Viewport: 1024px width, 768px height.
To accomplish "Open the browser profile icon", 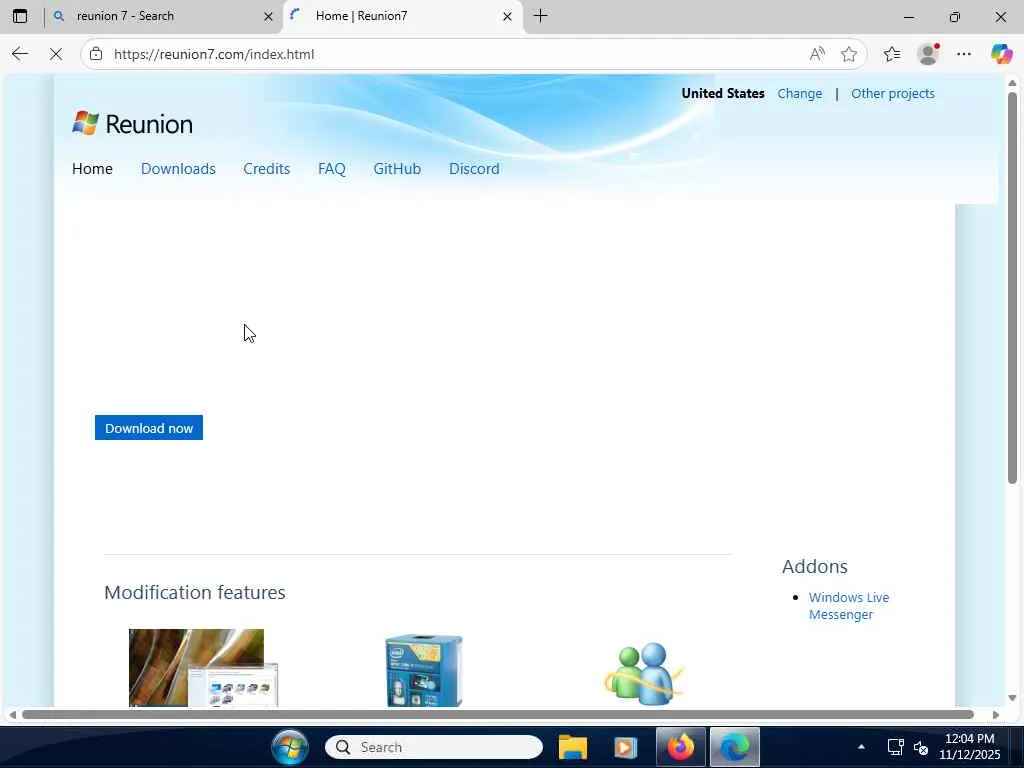I will coord(928,54).
